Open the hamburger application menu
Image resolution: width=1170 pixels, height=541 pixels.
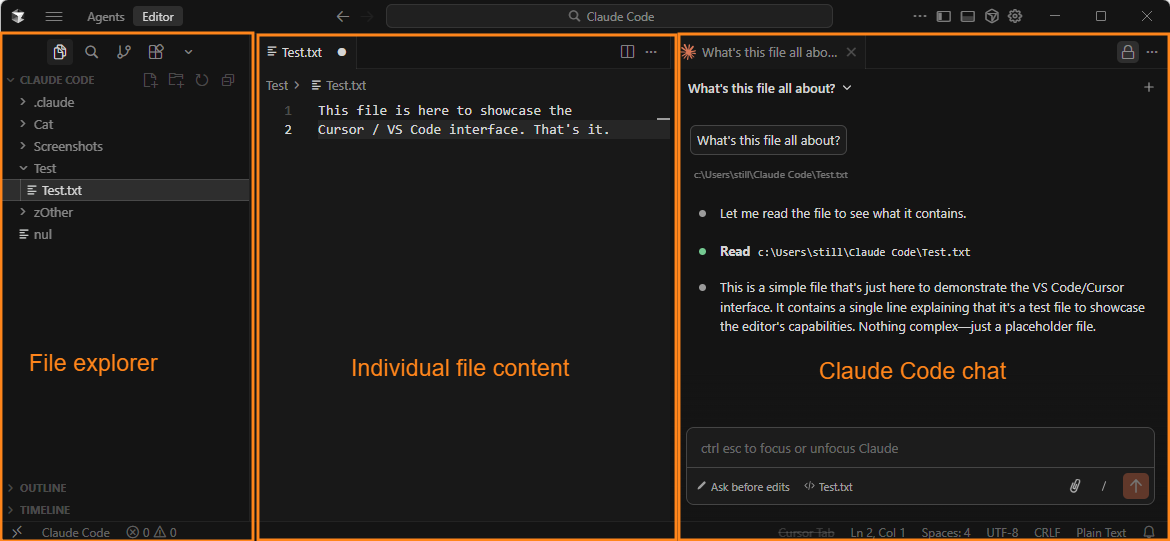click(x=54, y=16)
